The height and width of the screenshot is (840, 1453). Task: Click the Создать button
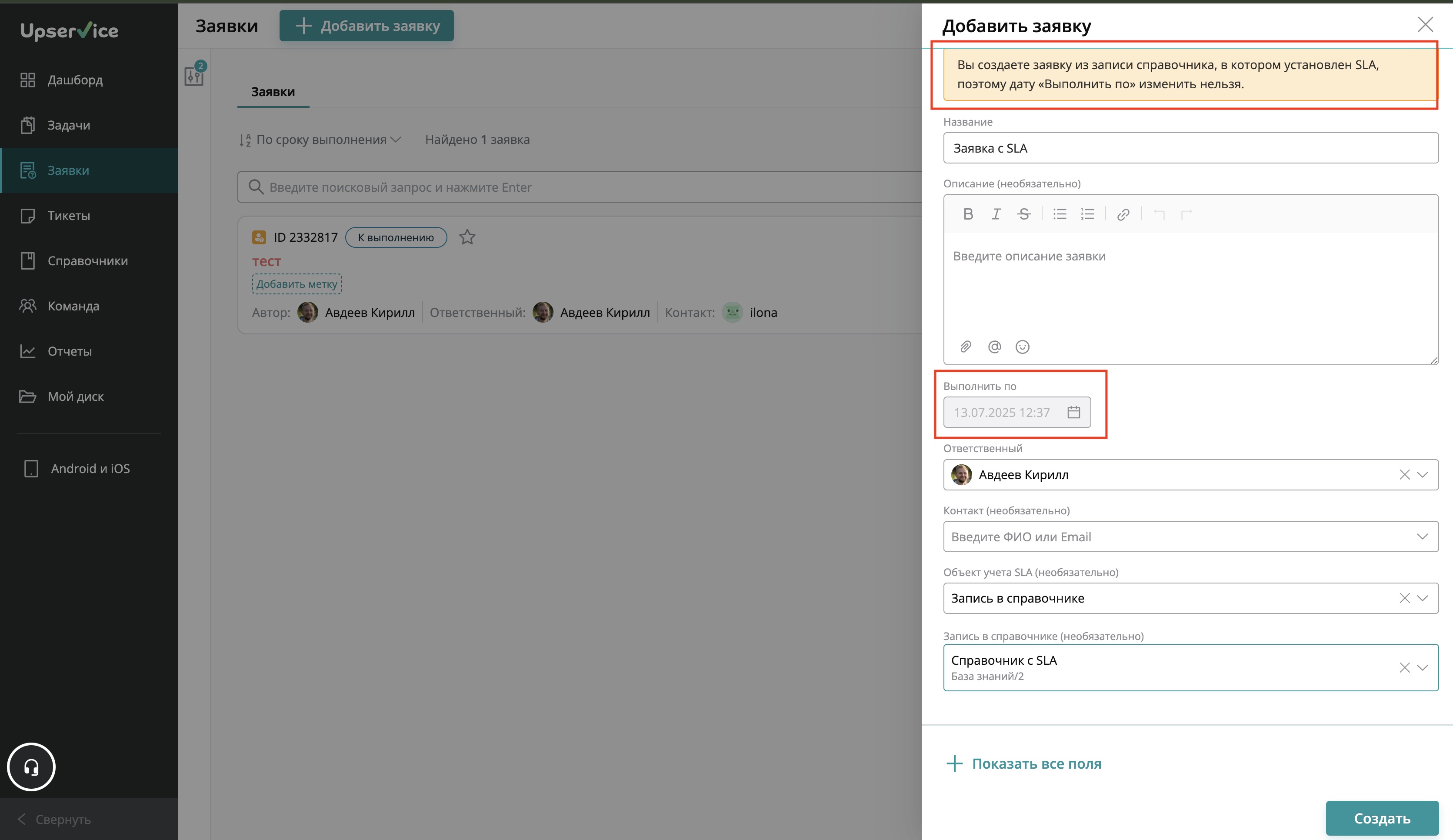[1382, 817]
